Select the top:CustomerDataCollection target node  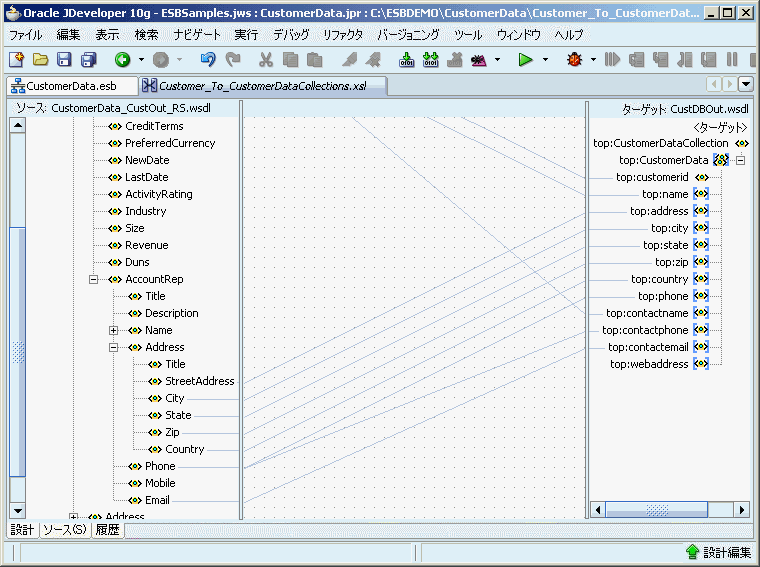coord(661,143)
